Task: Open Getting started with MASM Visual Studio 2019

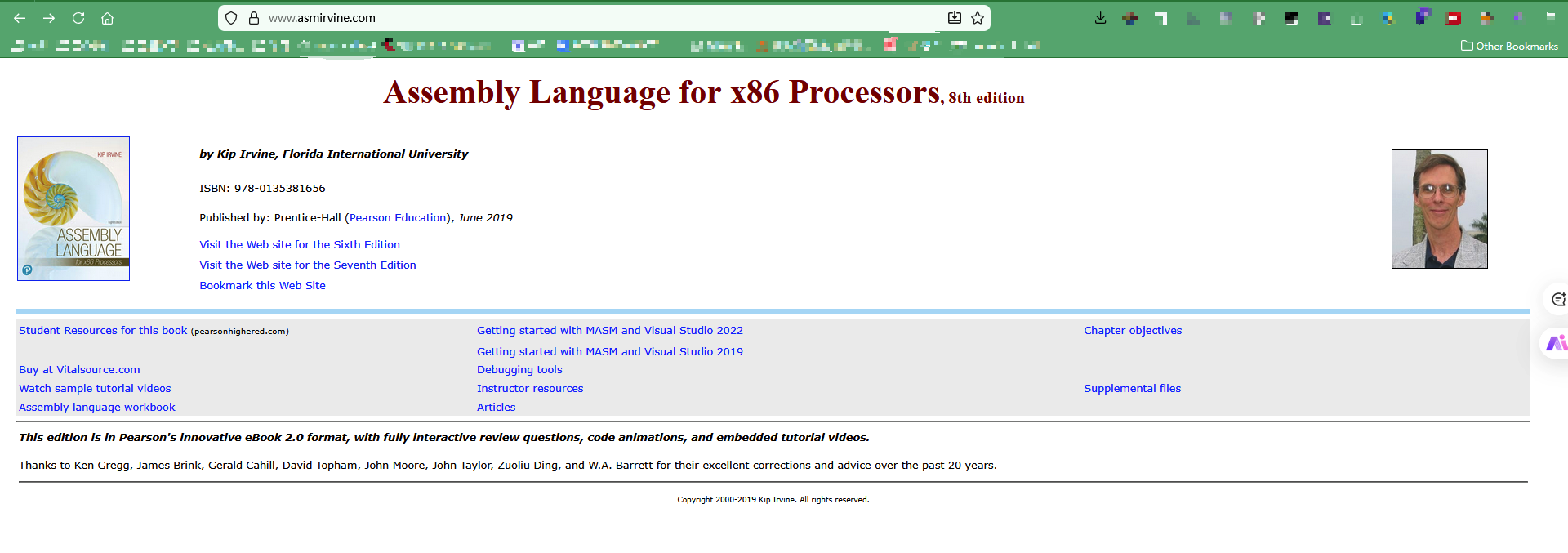Action: tap(610, 351)
